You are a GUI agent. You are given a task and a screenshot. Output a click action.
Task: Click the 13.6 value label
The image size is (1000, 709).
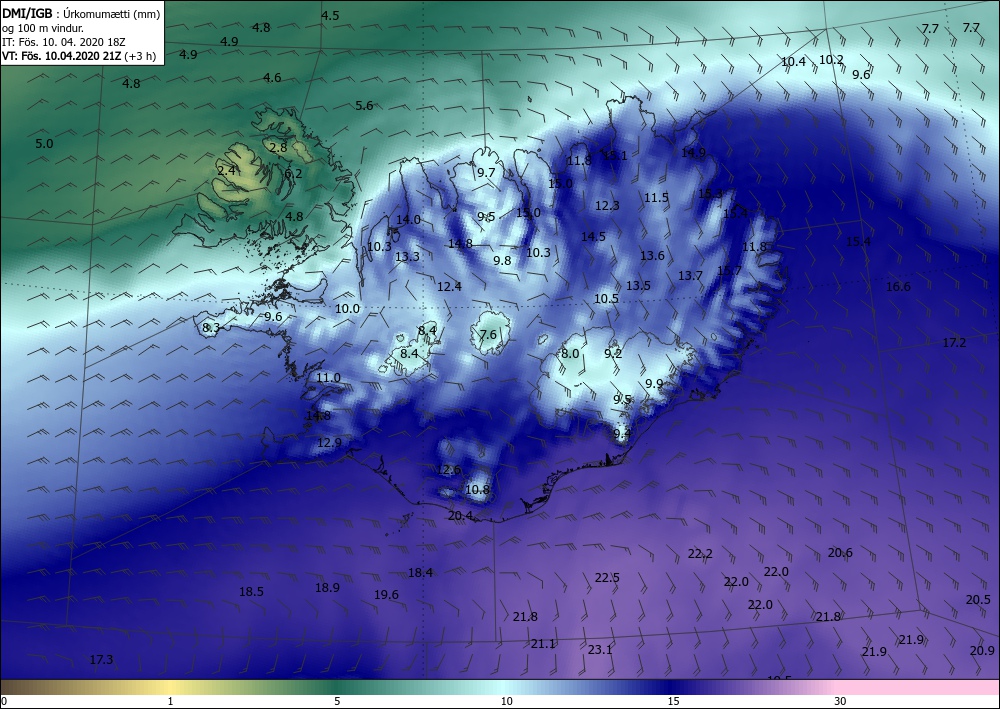652,256
